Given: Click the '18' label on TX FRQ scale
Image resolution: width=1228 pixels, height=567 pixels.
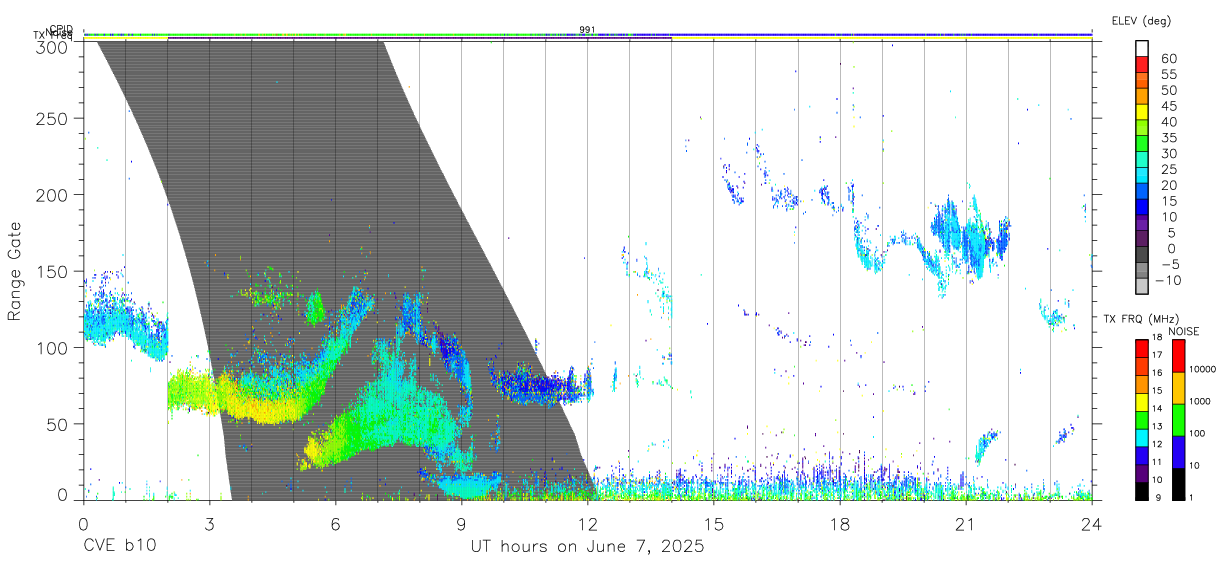Looking at the screenshot, I should point(1156,339).
